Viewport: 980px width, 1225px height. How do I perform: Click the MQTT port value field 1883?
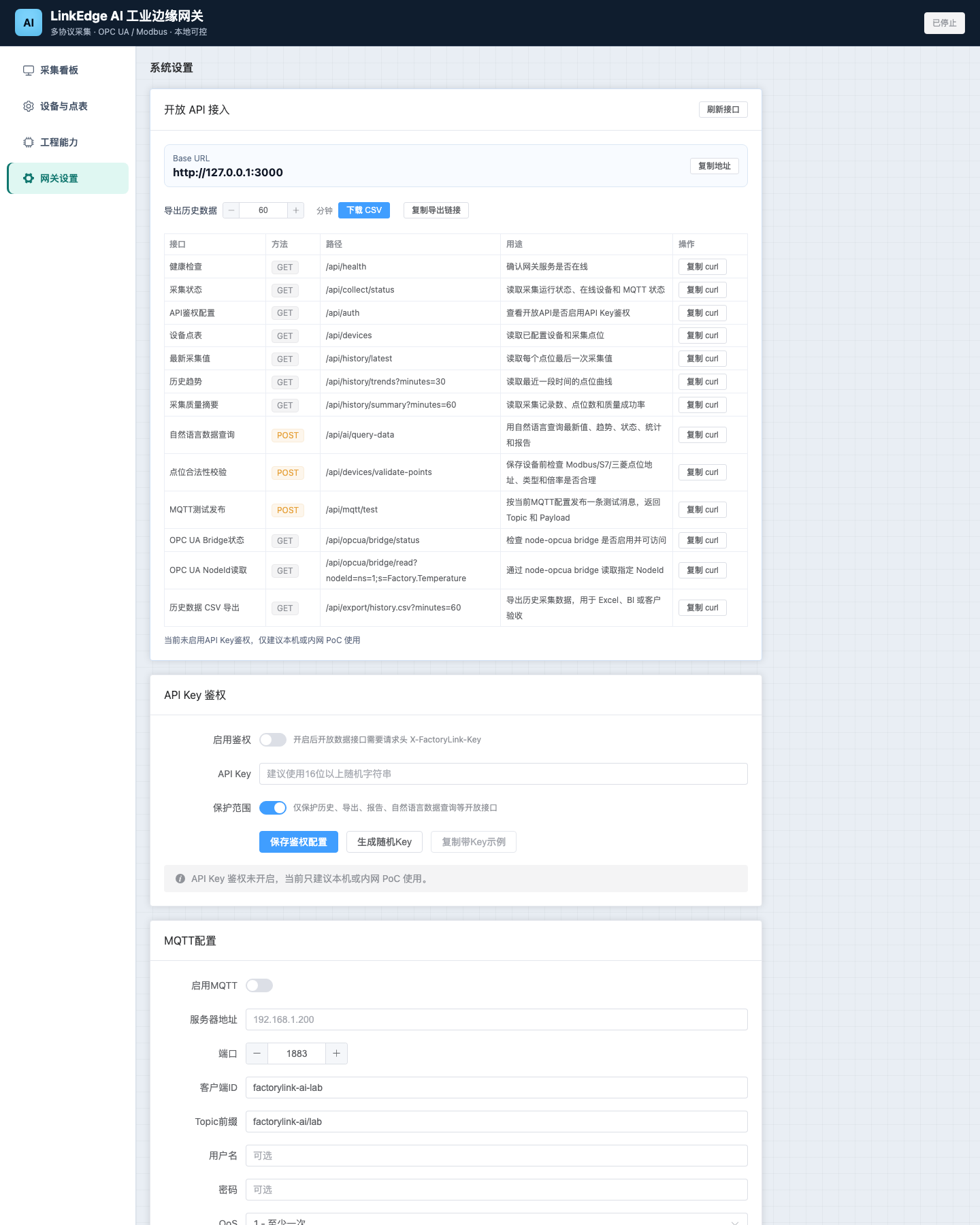[x=297, y=1053]
